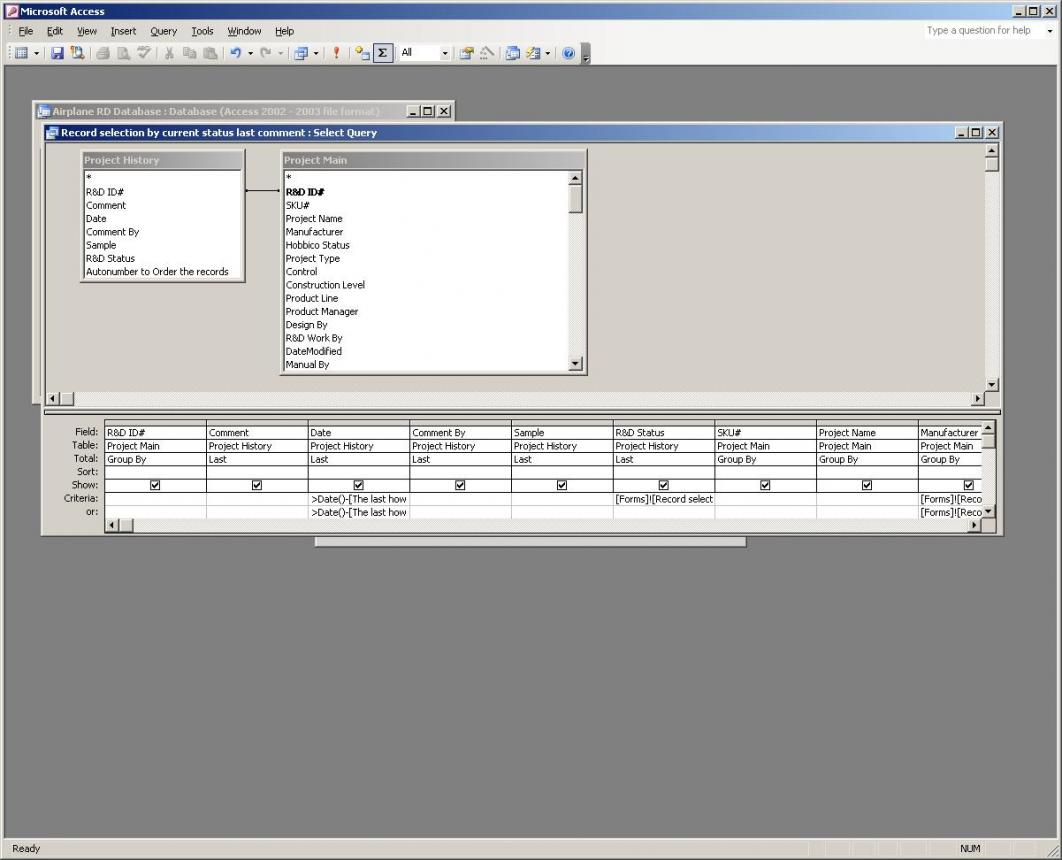Click Total cell showing Last under Comment
1062x860 pixels.
257,459
